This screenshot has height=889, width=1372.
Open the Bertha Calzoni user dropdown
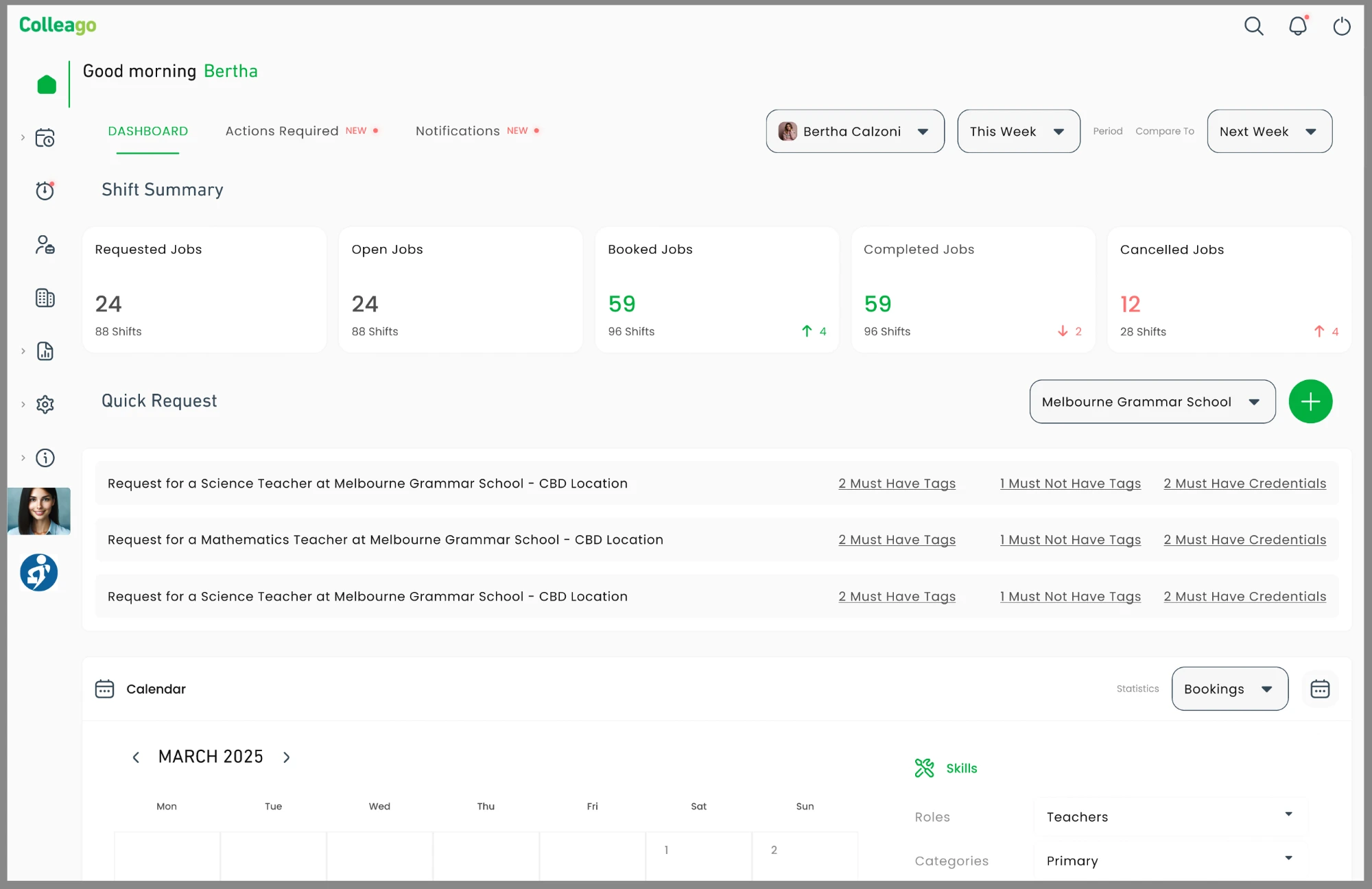pyautogui.click(x=855, y=131)
